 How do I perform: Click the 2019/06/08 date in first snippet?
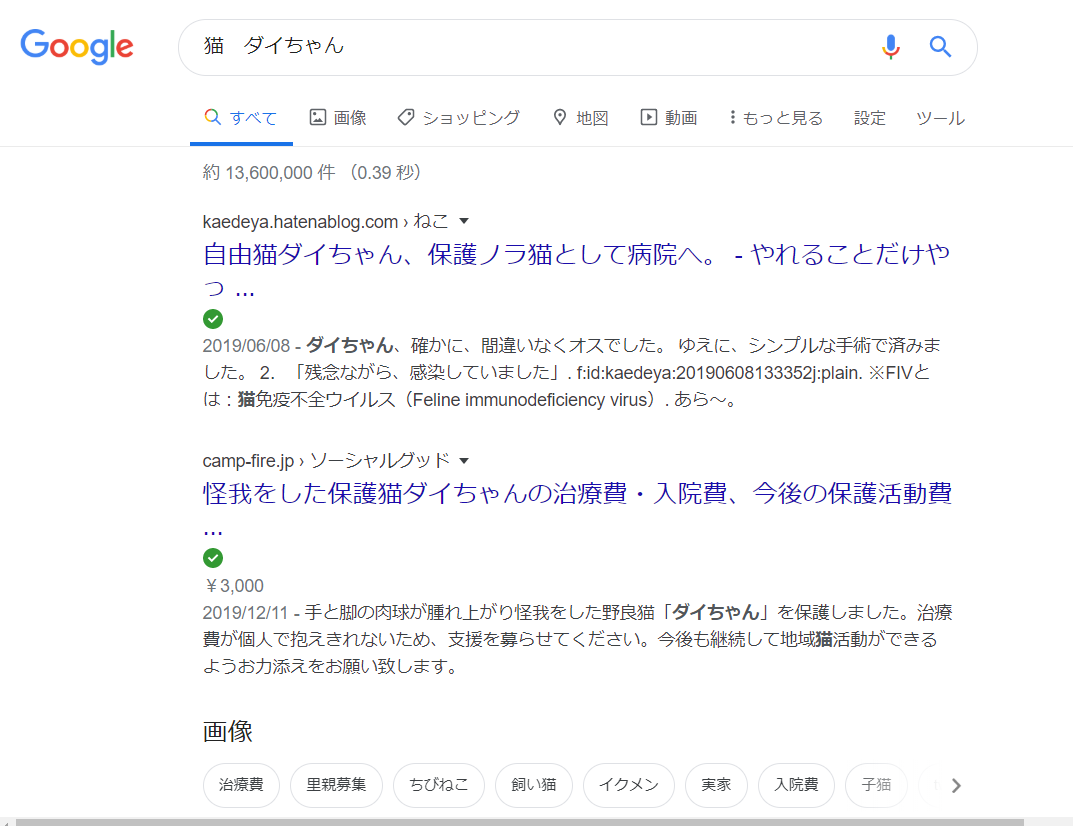pyautogui.click(x=246, y=346)
